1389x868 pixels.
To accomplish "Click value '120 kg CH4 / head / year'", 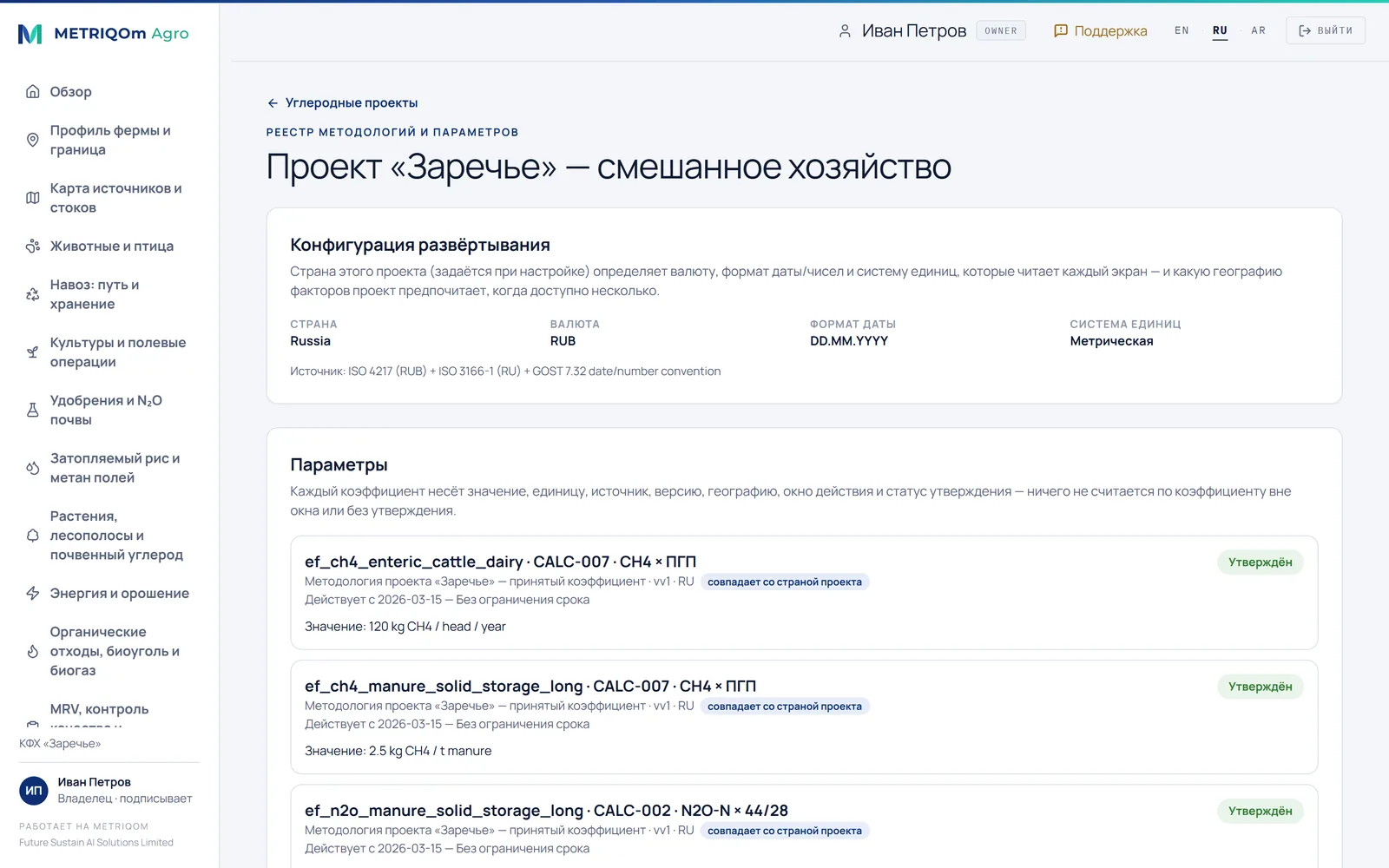I will coord(437,627).
